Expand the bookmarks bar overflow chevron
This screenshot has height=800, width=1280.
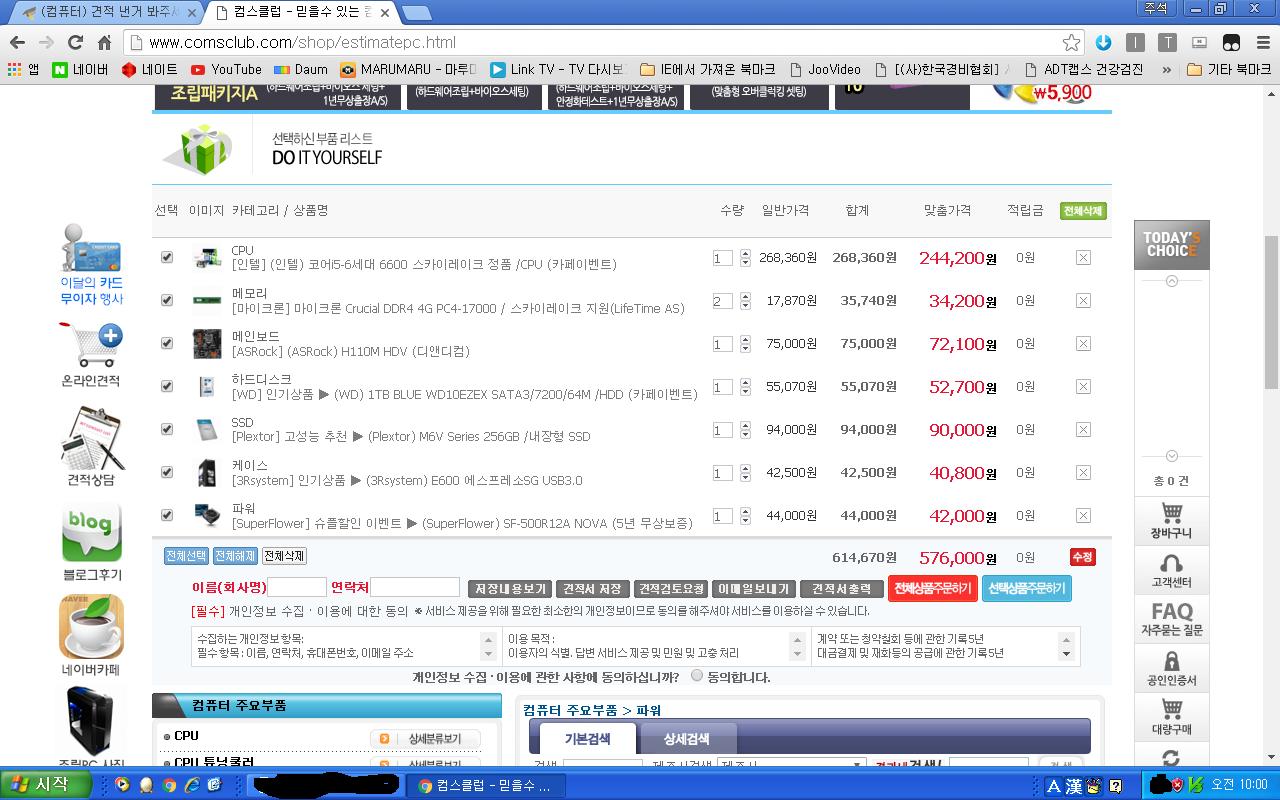pyautogui.click(x=1166, y=70)
